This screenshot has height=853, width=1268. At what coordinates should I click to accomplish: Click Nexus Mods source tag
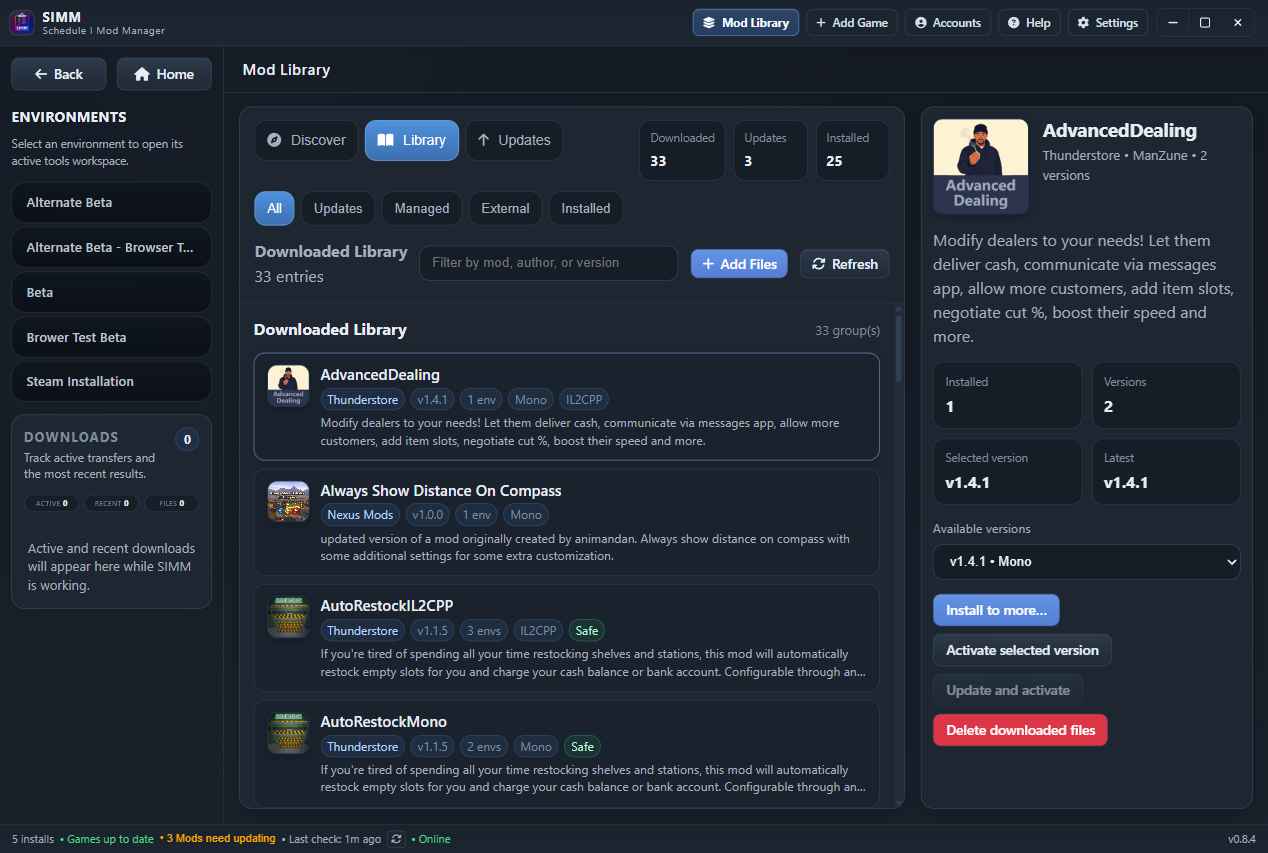[361, 515]
